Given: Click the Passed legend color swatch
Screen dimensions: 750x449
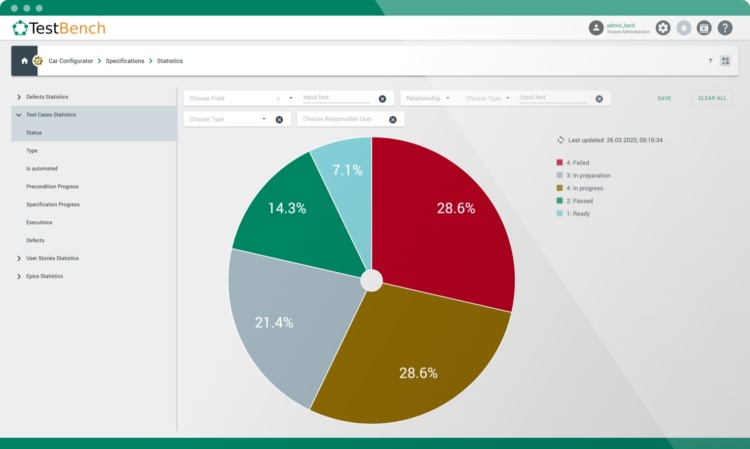Looking at the screenshot, I should click(560, 201).
